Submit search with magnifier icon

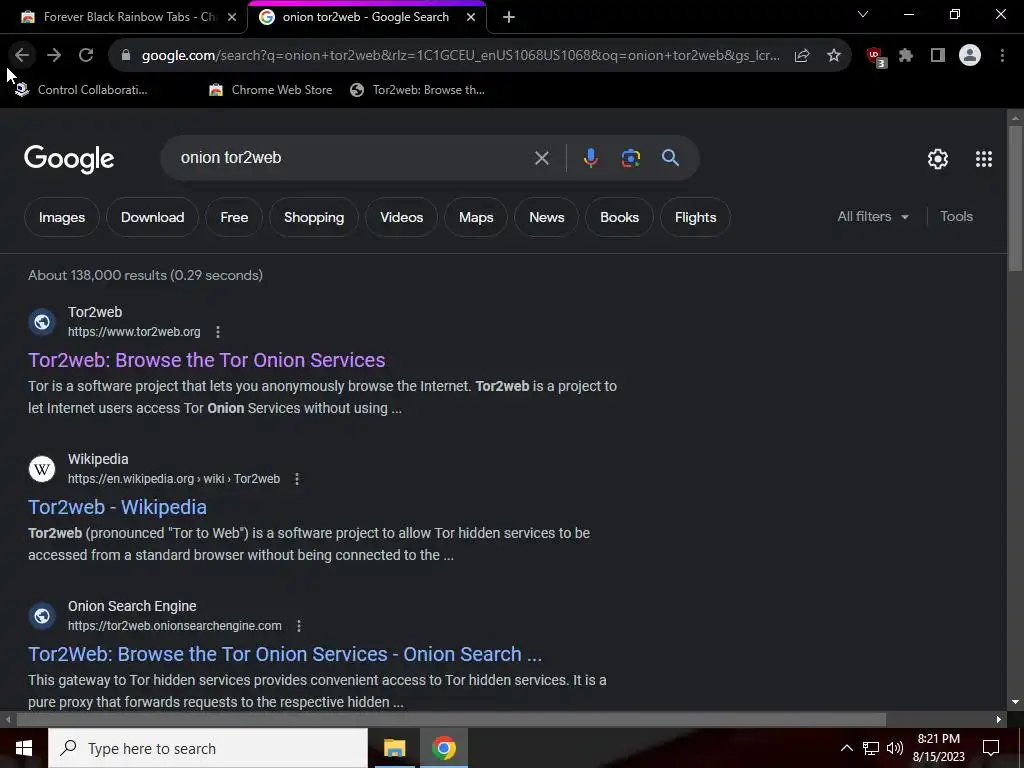tap(671, 157)
